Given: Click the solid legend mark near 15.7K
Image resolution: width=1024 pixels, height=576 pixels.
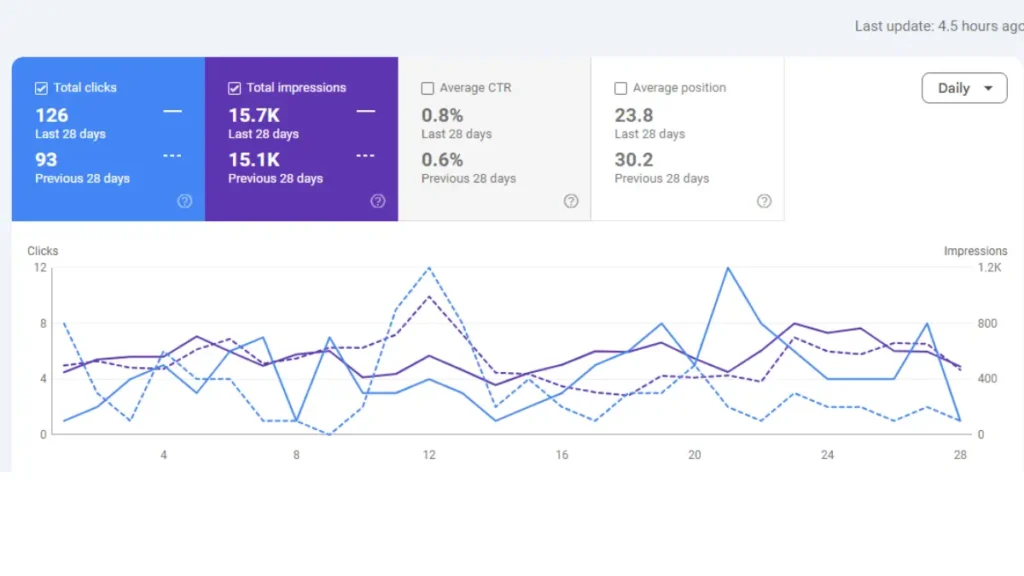Looking at the screenshot, I should click(364, 112).
